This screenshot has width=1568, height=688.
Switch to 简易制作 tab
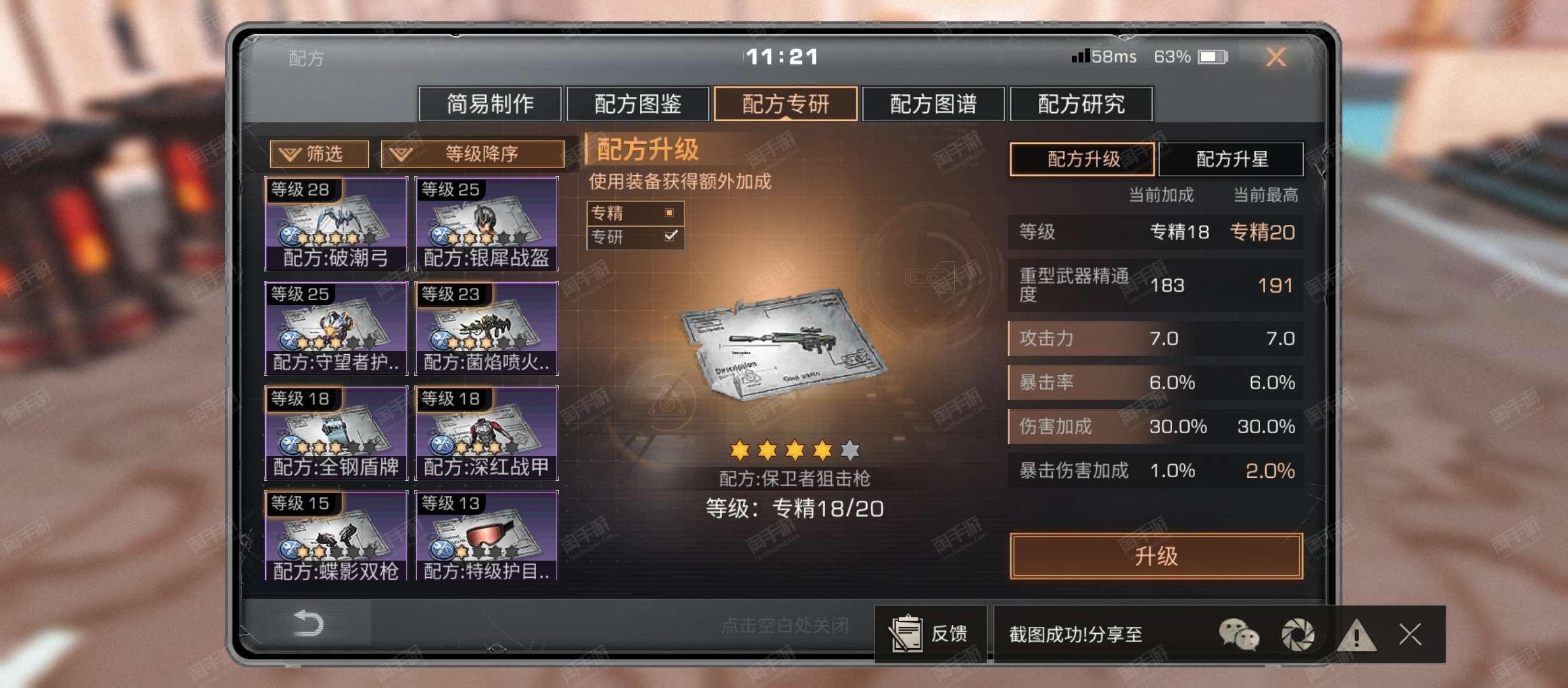pos(490,103)
